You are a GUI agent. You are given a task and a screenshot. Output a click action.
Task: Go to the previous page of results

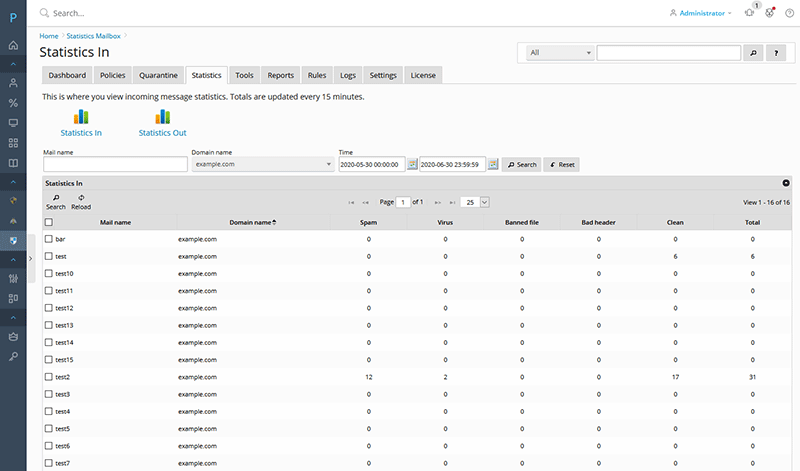point(365,203)
